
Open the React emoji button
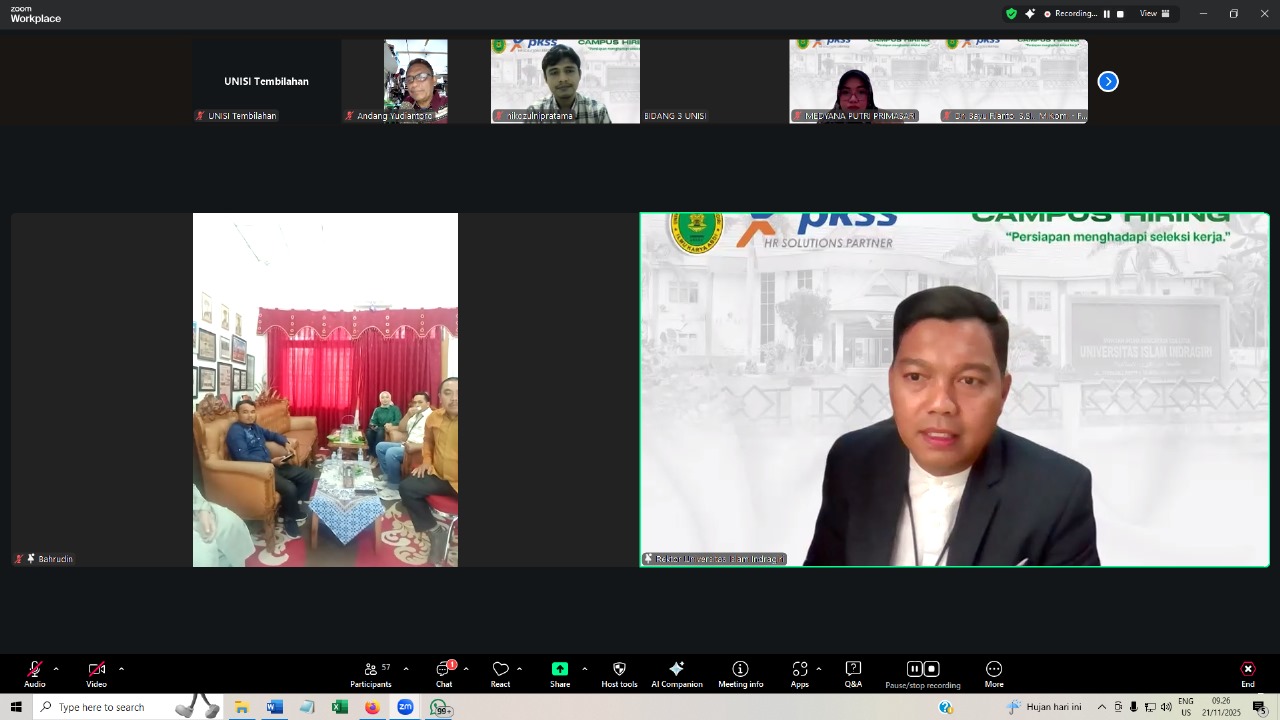pyautogui.click(x=500, y=674)
